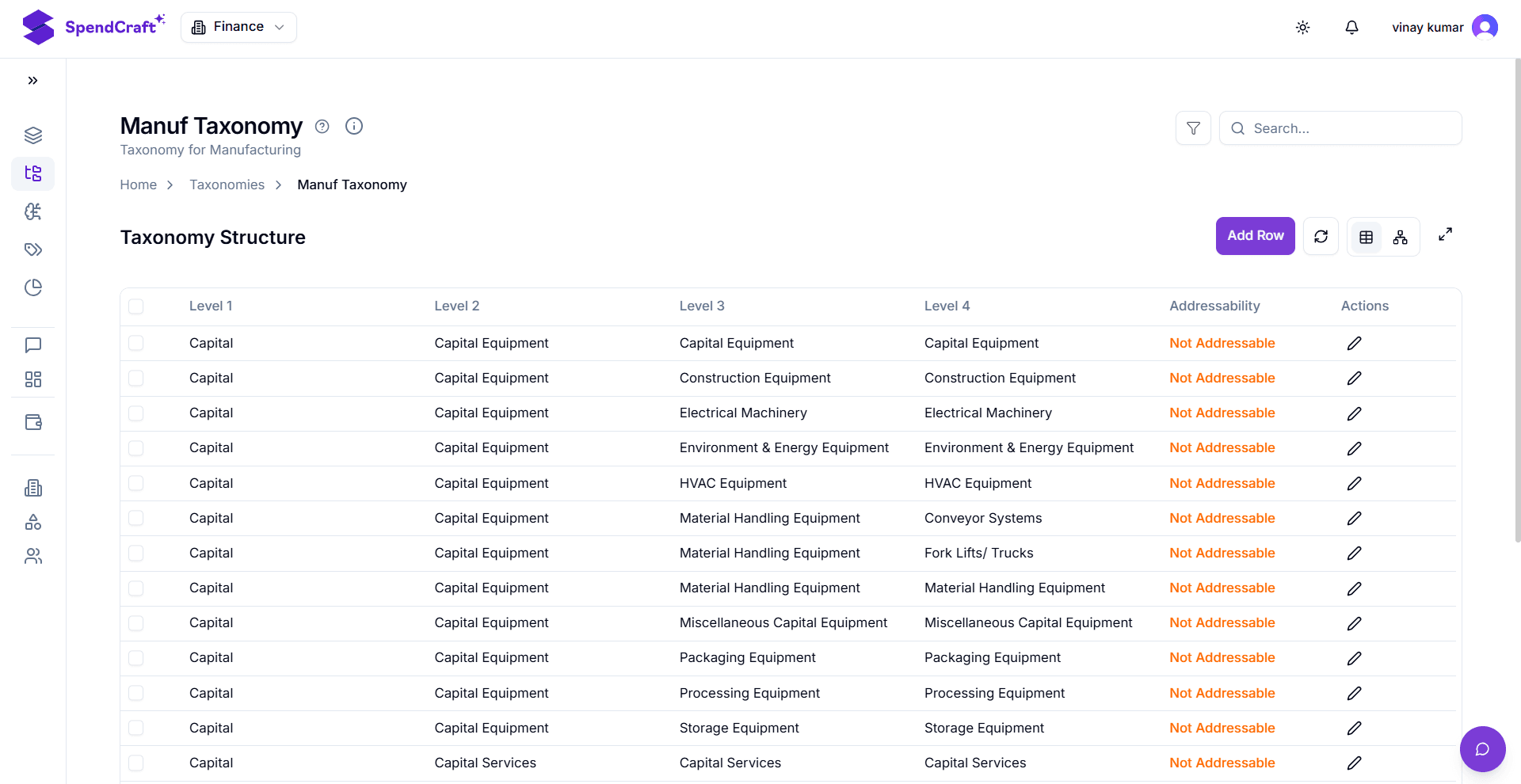This screenshot has width=1521, height=784.
Task: Open the Taxonomies panel in the sidebar
Action: pyautogui.click(x=32, y=173)
